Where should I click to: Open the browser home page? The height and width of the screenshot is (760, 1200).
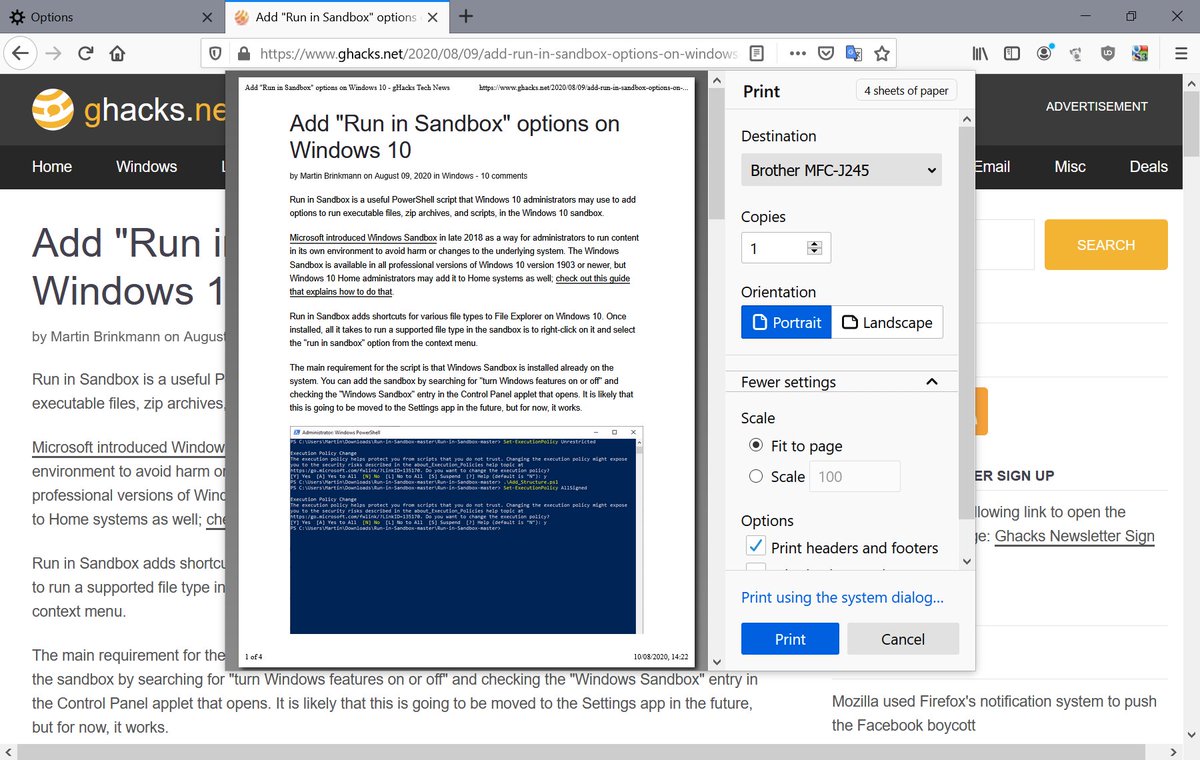point(117,53)
